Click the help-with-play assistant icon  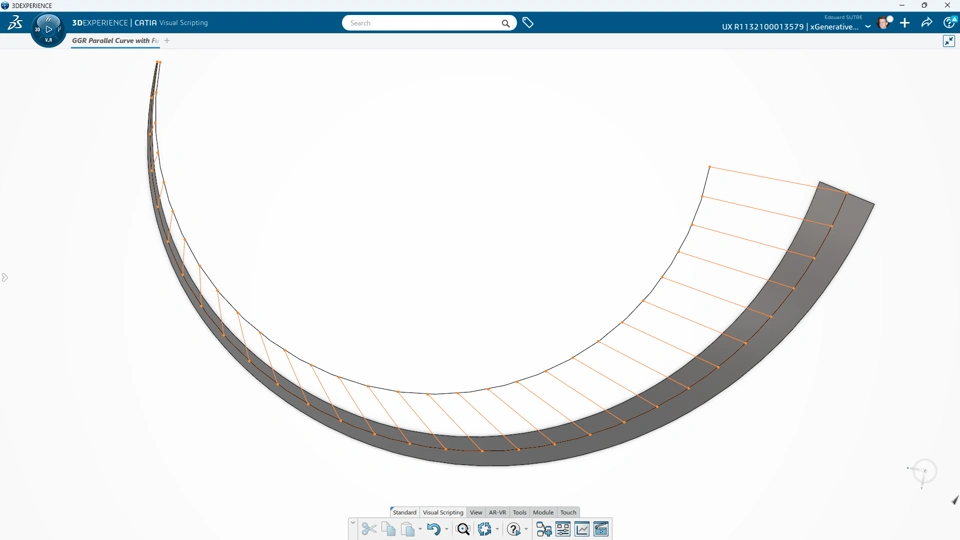[514, 529]
